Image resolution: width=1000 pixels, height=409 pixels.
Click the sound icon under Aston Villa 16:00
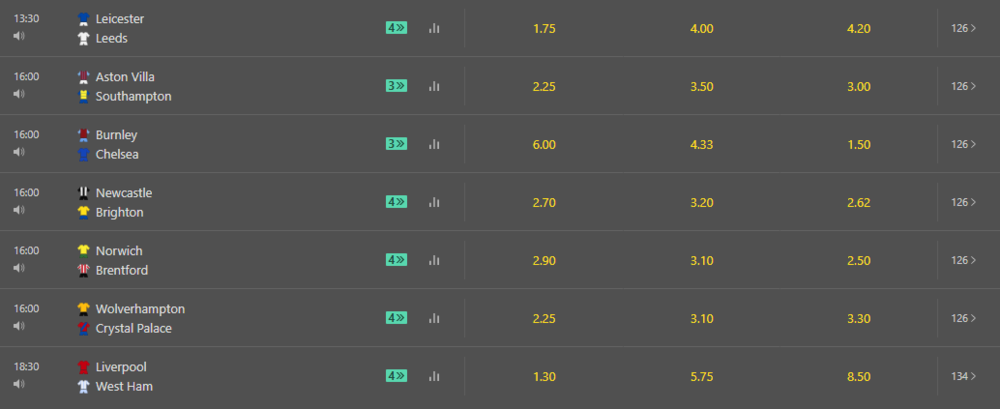pyautogui.click(x=19, y=94)
